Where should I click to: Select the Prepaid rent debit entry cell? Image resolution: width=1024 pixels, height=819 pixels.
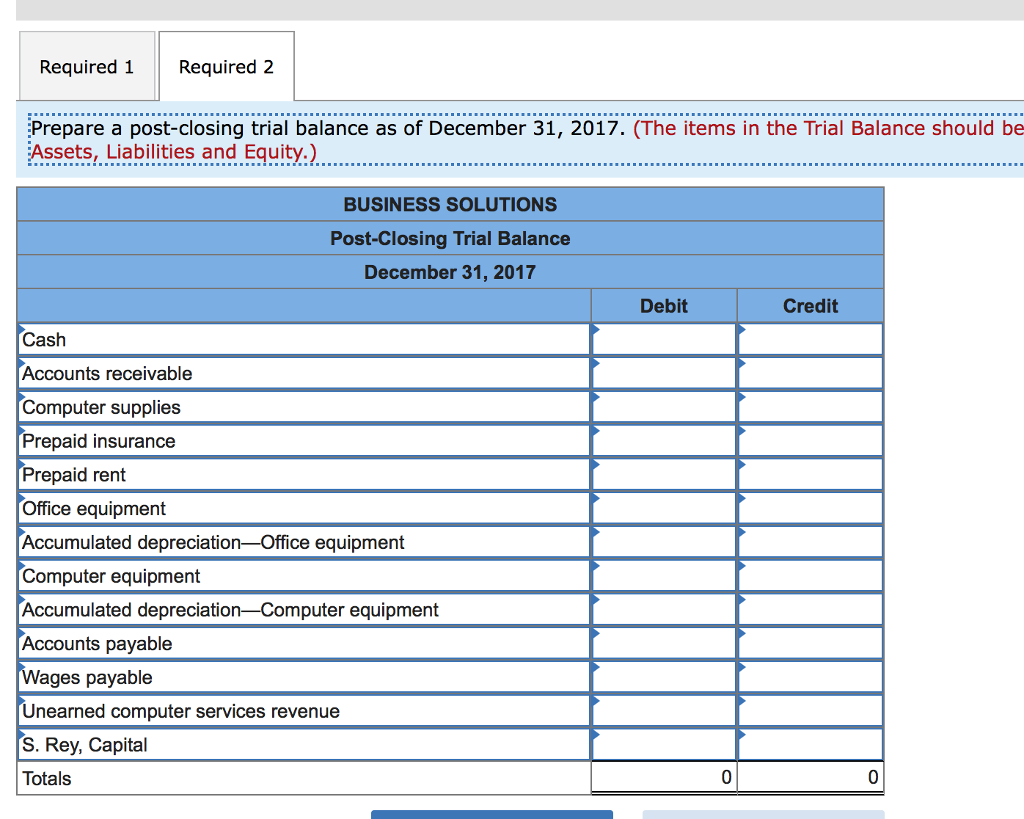coord(663,474)
